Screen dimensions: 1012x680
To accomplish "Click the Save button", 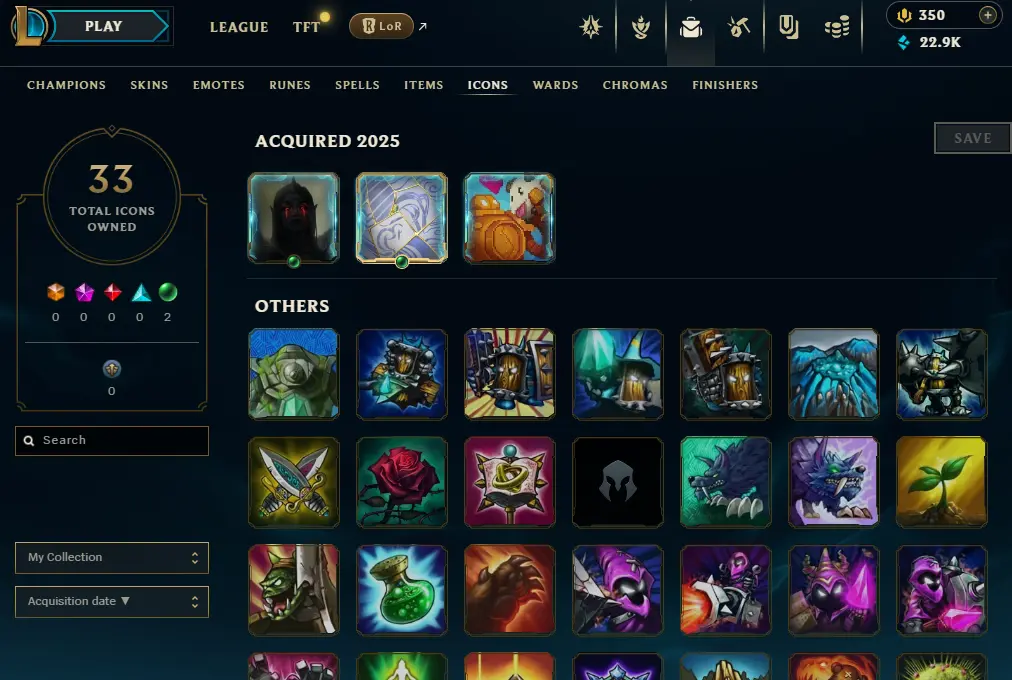I will point(973,138).
